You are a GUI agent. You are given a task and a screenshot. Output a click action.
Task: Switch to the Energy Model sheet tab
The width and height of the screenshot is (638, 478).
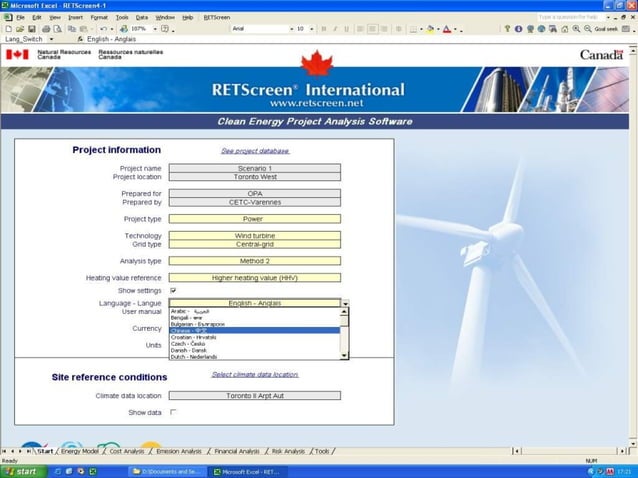80,451
